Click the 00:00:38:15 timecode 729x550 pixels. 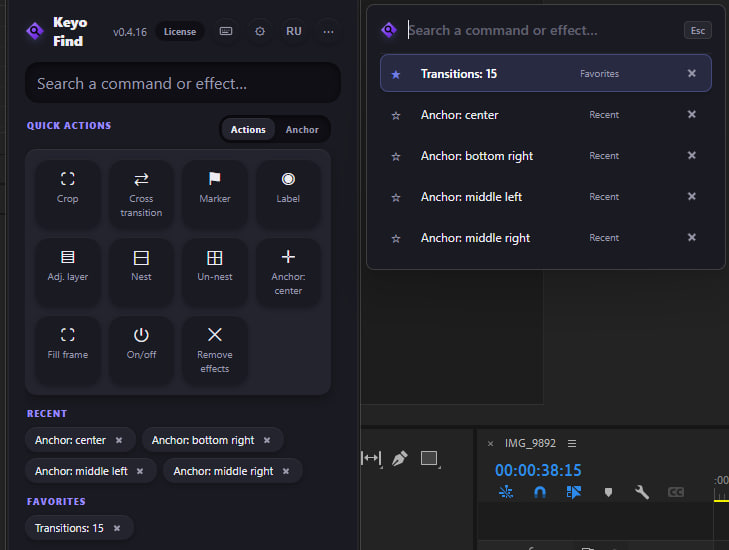[x=538, y=470]
